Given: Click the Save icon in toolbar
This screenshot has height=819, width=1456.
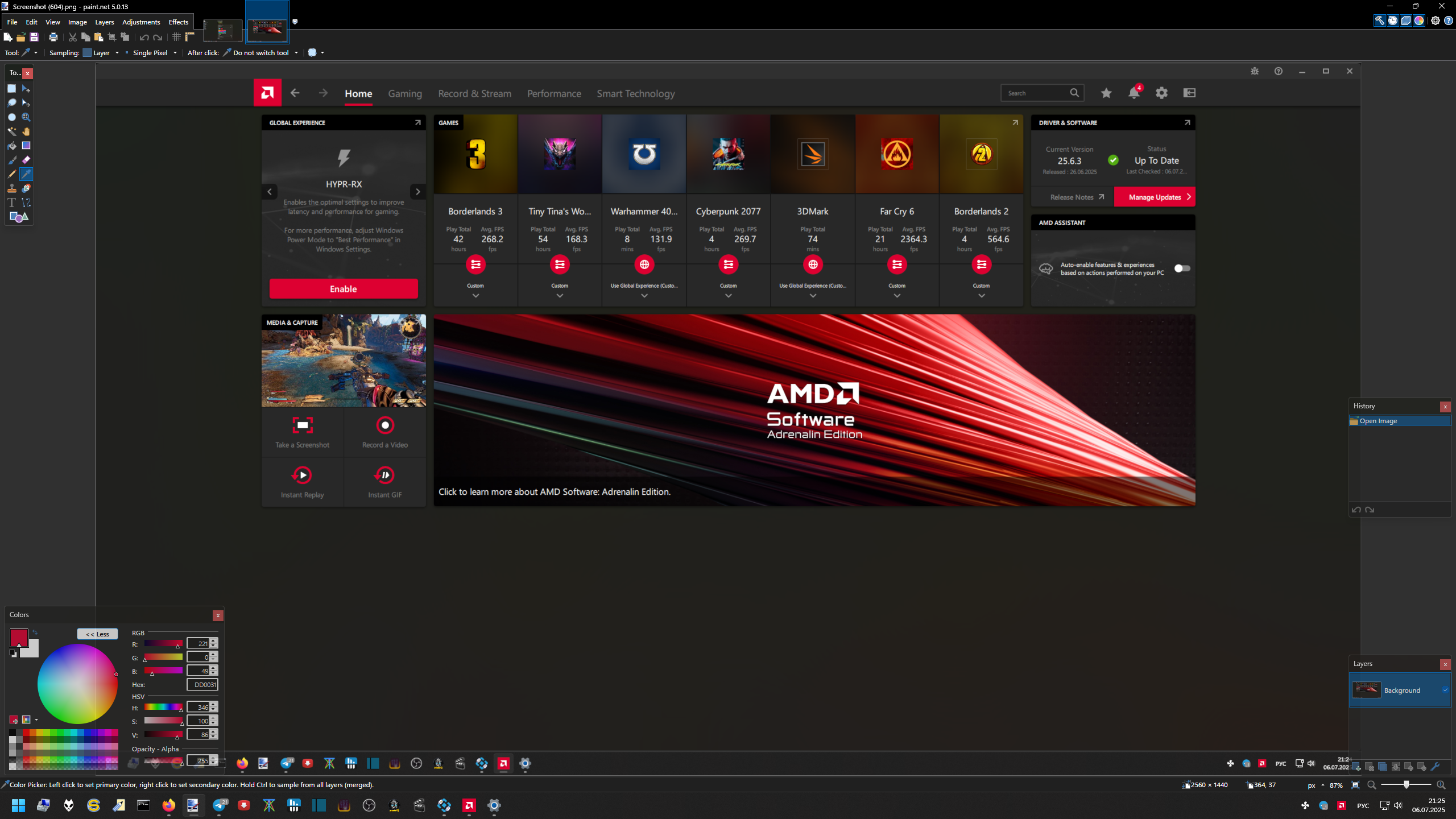Looking at the screenshot, I should click(34, 38).
